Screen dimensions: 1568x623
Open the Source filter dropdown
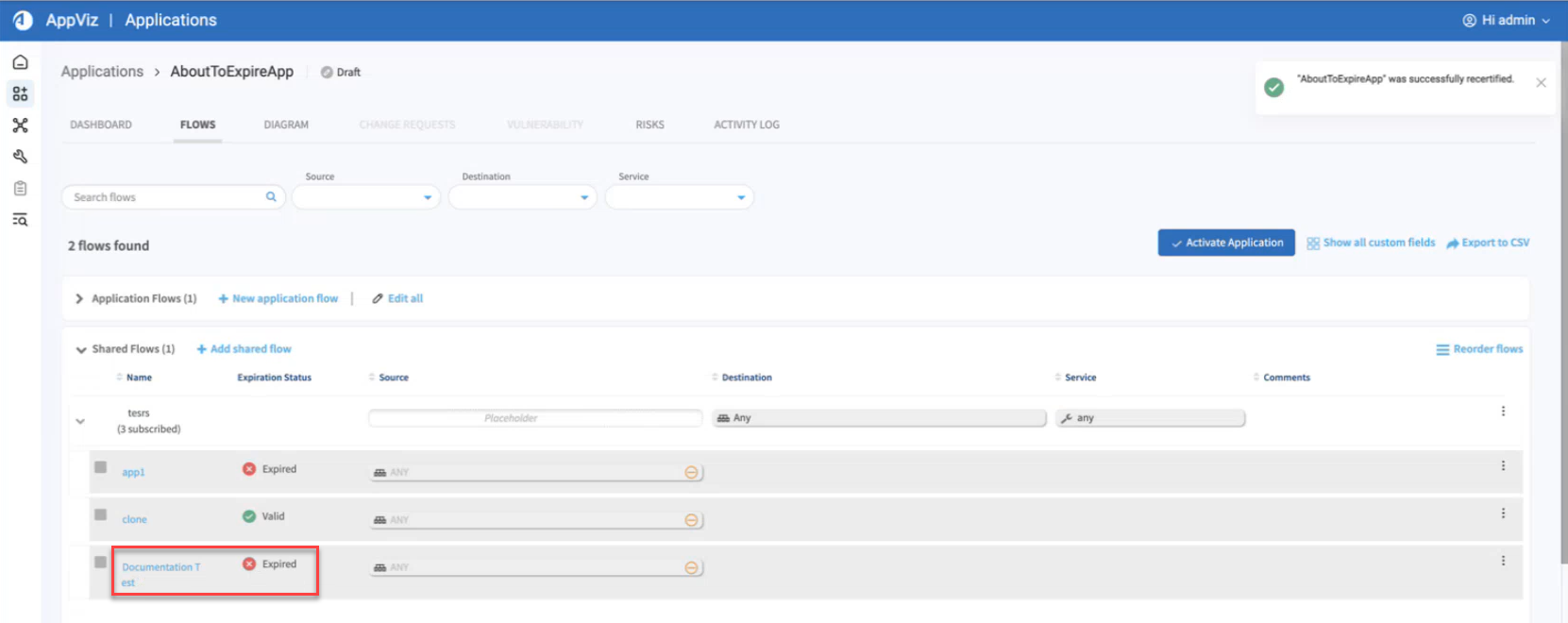(366, 197)
